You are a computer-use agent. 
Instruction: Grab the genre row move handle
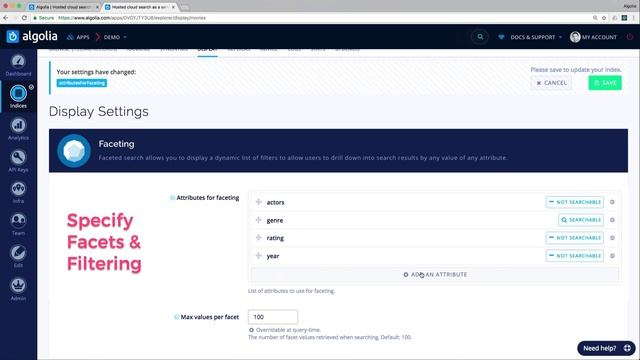pos(258,220)
